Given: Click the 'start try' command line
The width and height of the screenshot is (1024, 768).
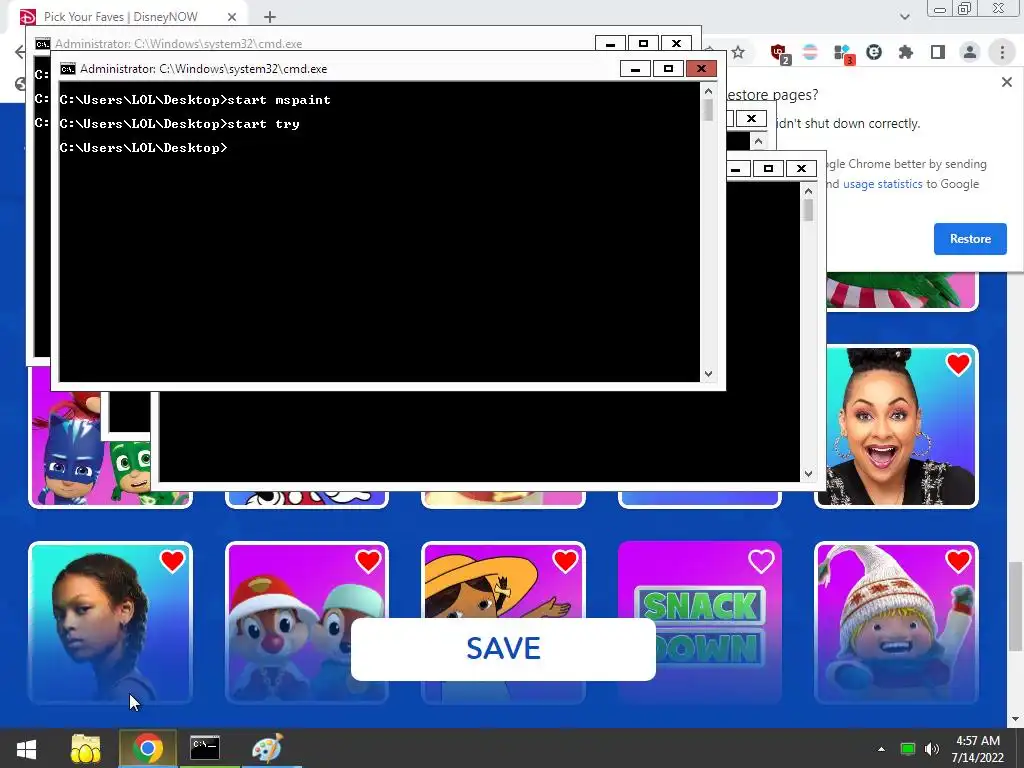Looking at the screenshot, I should tap(179, 124).
